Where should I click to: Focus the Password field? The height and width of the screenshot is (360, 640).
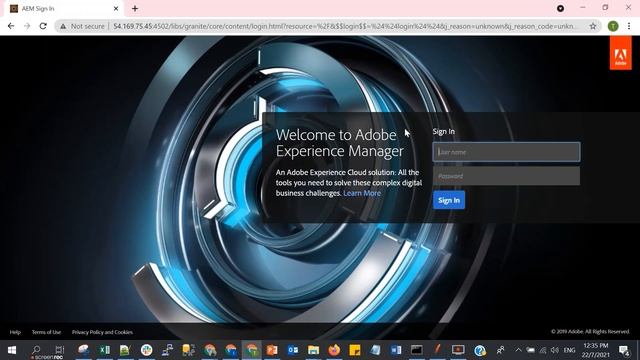click(506, 176)
